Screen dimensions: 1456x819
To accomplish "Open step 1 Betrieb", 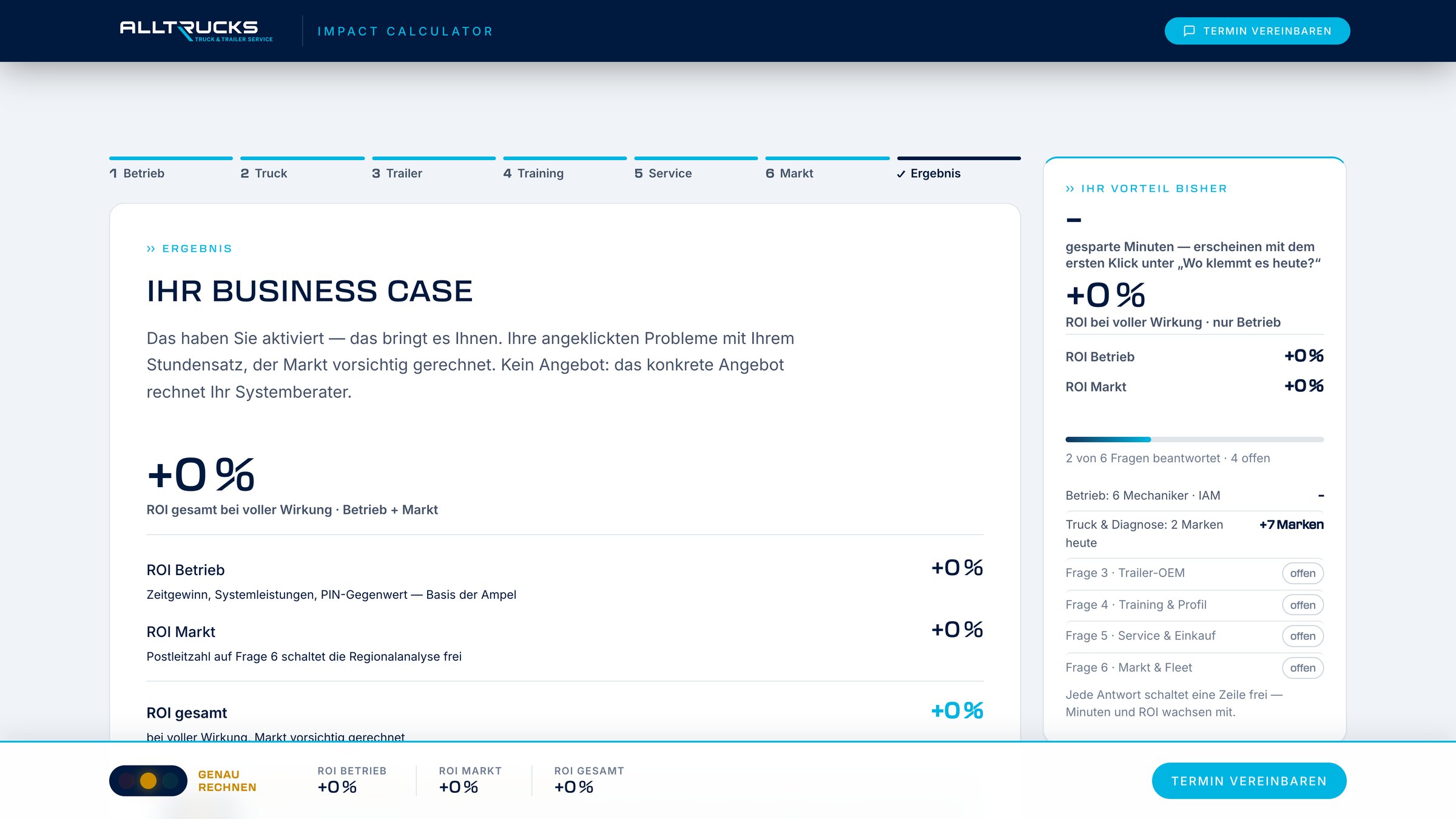I will click(x=171, y=169).
